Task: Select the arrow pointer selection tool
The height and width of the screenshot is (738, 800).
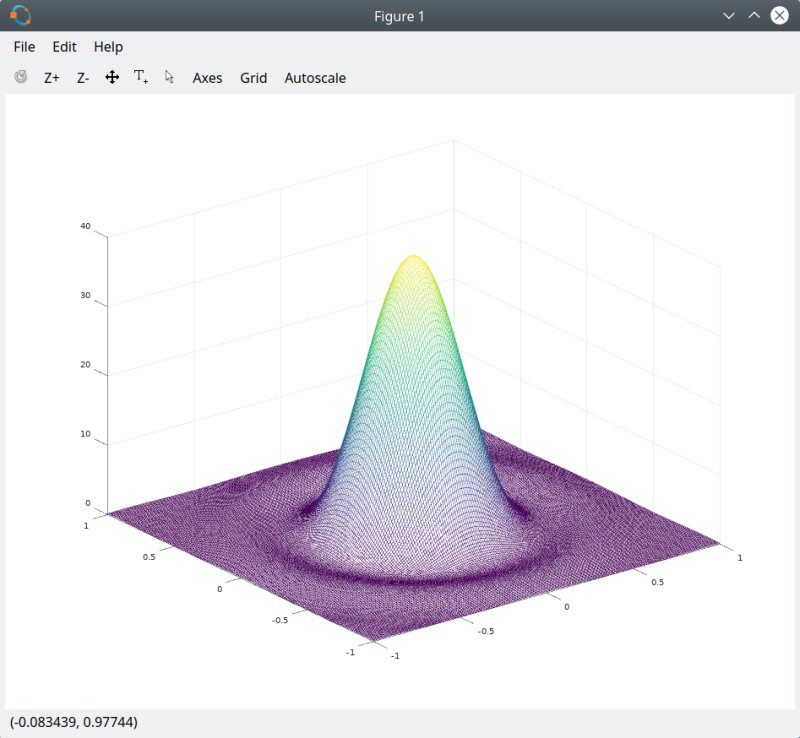Action: coord(169,77)
